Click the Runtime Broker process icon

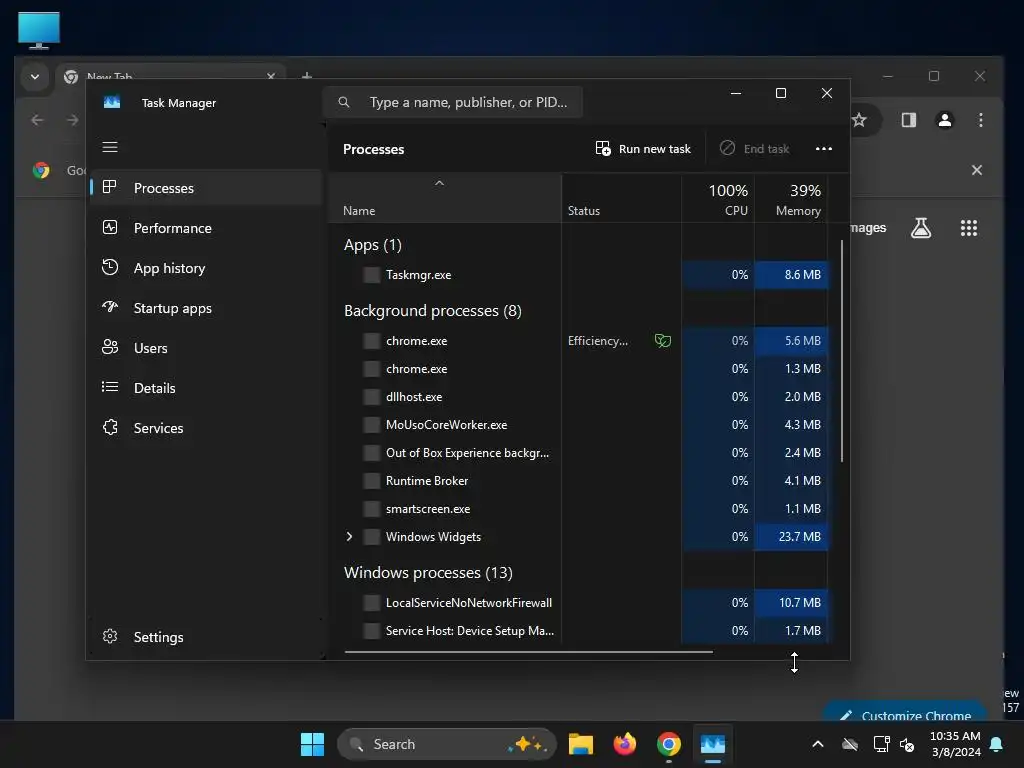pyautogui.click(x=372, y=481)
